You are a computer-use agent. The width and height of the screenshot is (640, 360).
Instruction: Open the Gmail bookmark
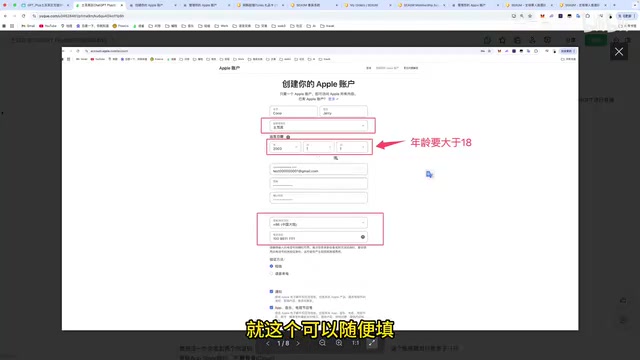click(x=28, y=26)
